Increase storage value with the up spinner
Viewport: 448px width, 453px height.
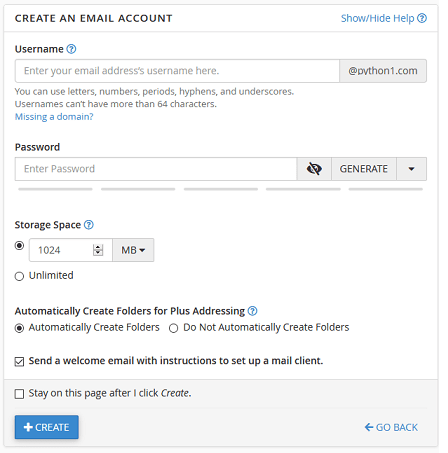coord(98,247)
